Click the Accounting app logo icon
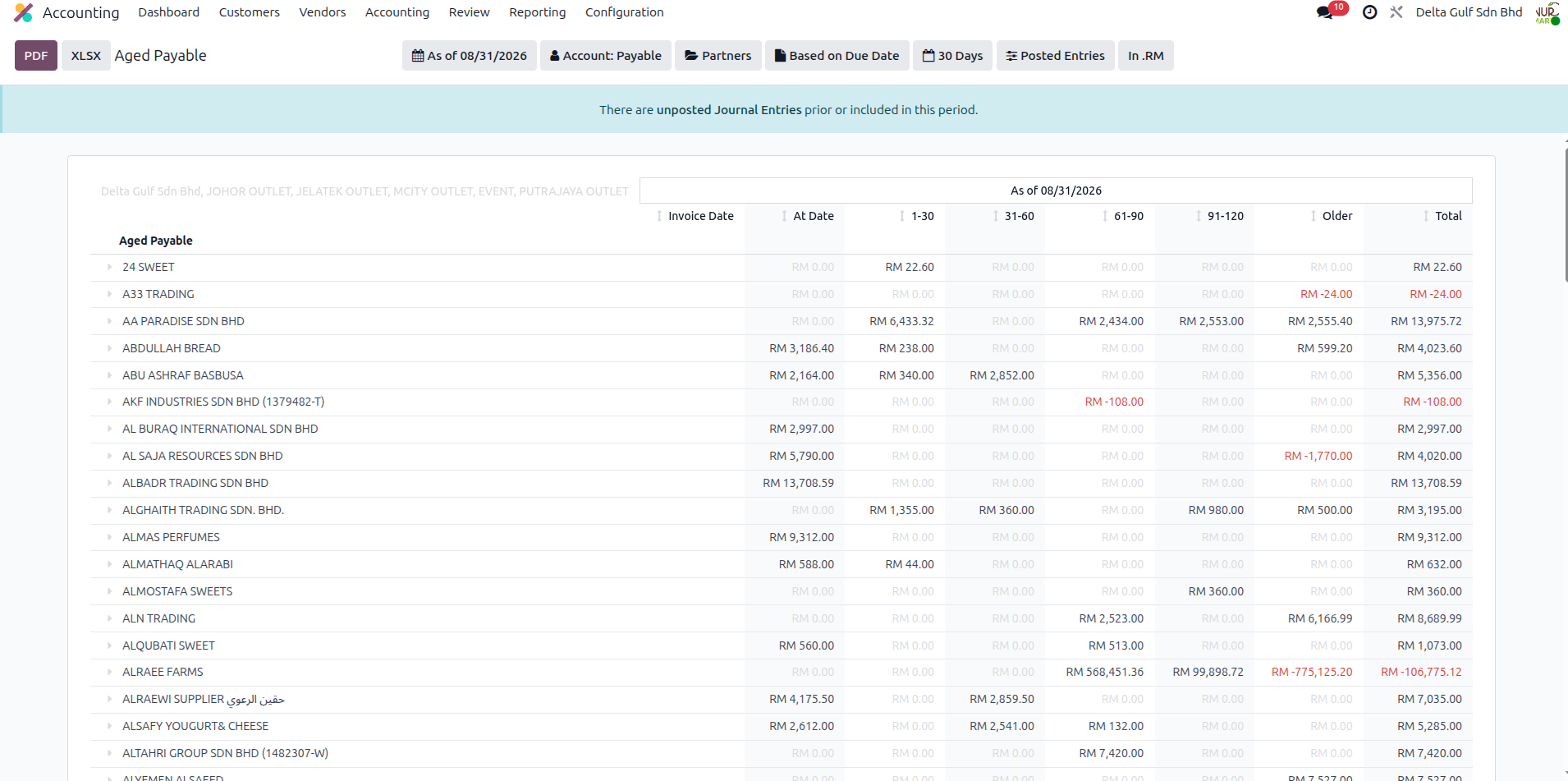The height and width of the screenshot is (781, 1568). click(x=24, y=12)
